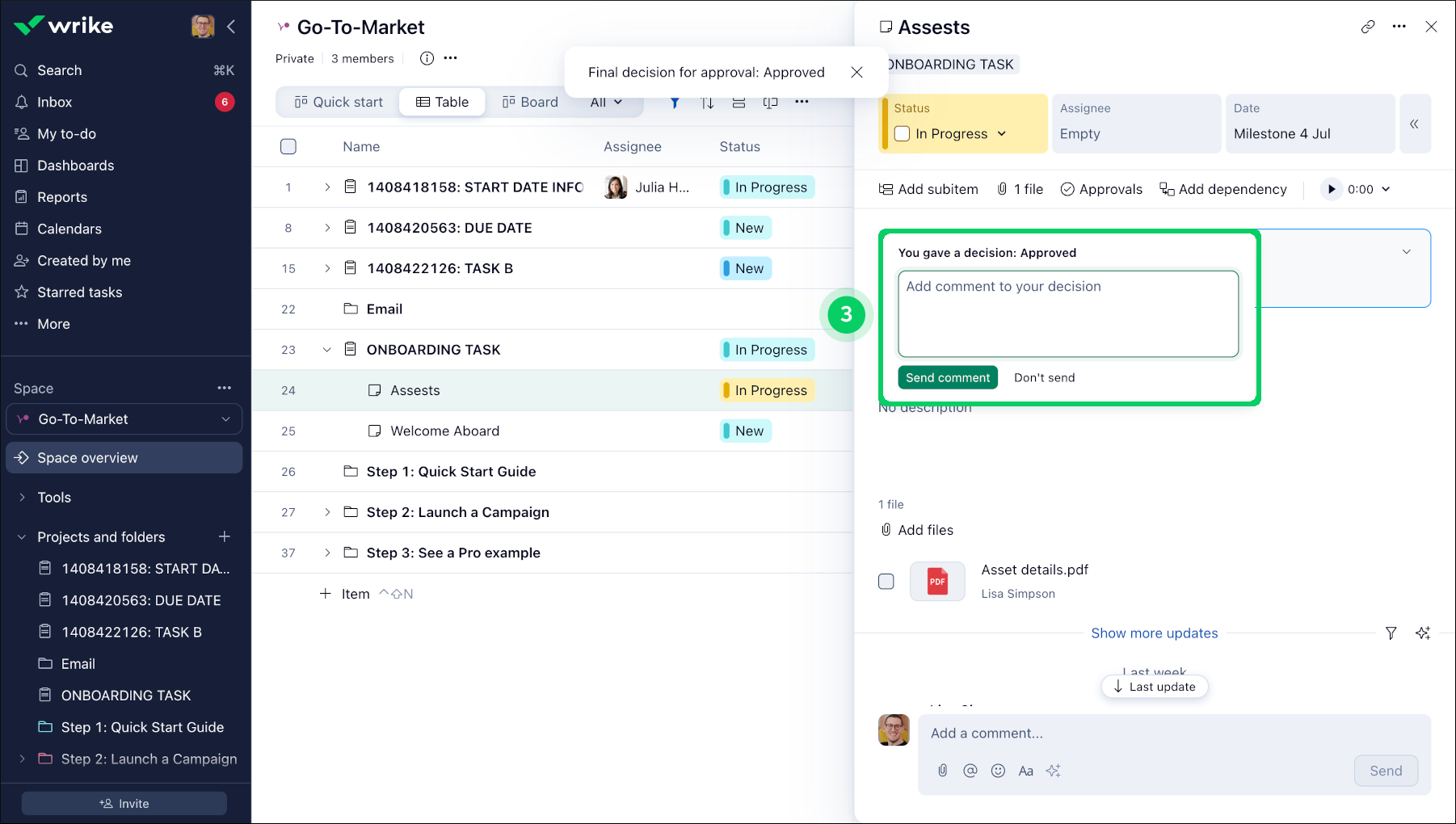1456x824 pixels.
Task: Click the mention @ icon in comment box
Action: coord(970,771)
